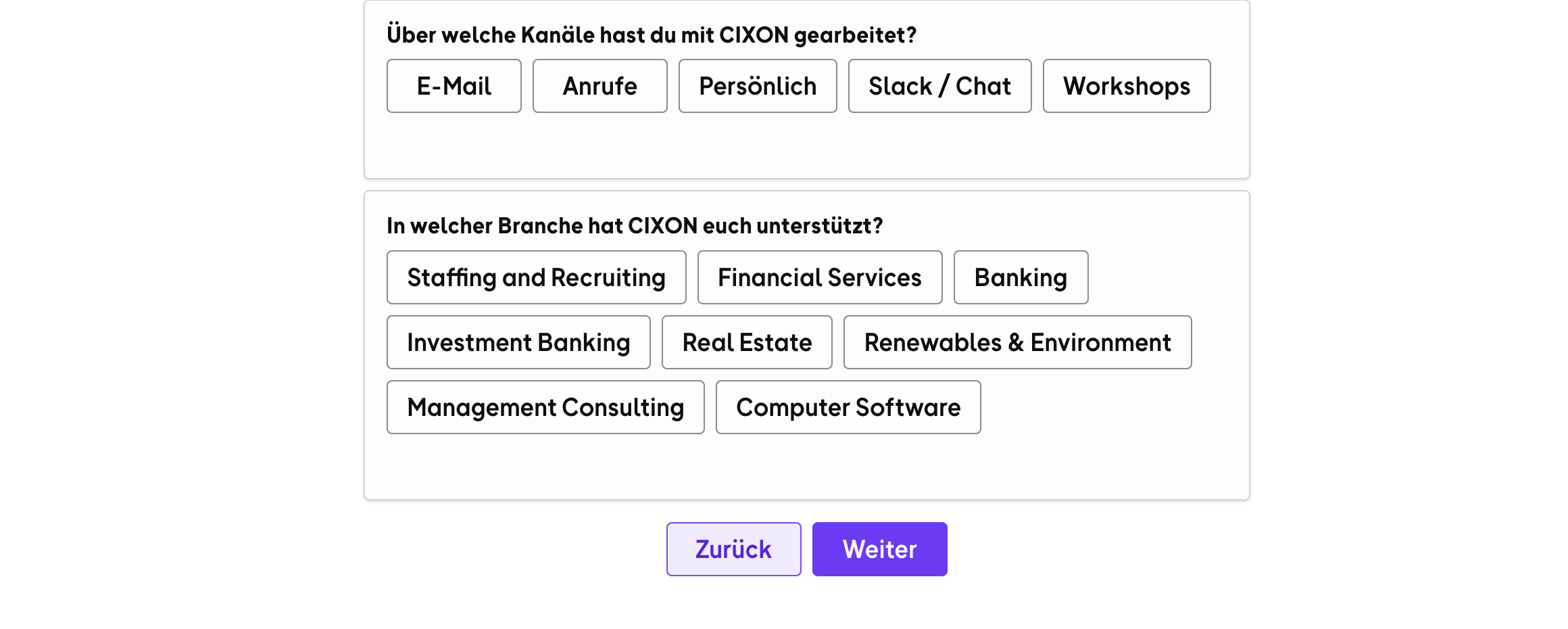1568x629 pixels.
Task: Choose Persönlich as a channel
Action: [758, 86]
